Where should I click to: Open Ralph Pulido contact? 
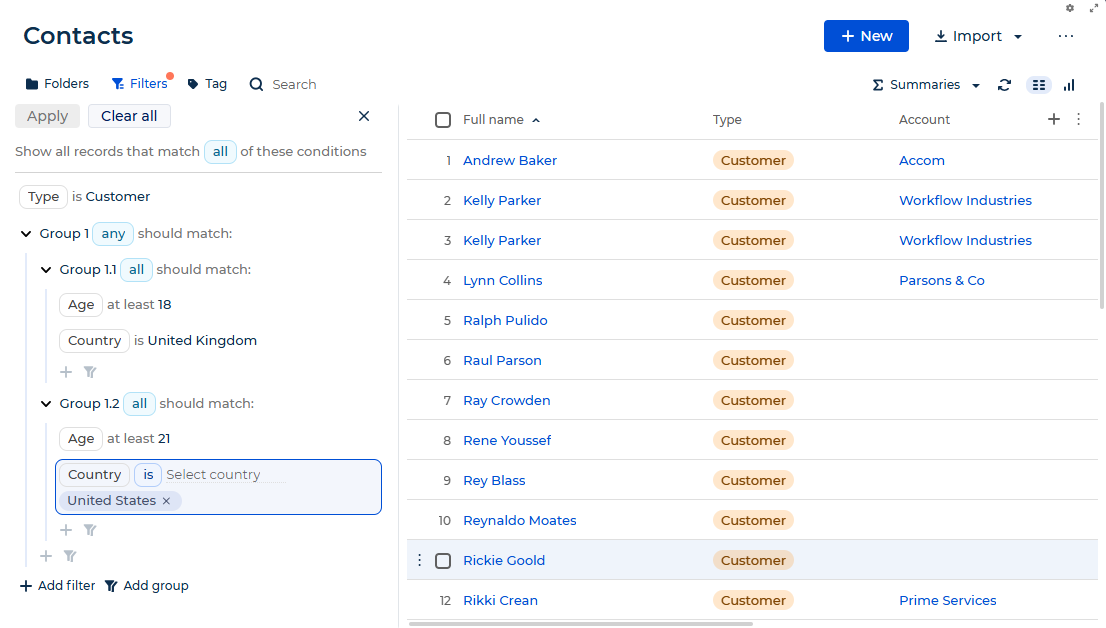coord(505,321)
